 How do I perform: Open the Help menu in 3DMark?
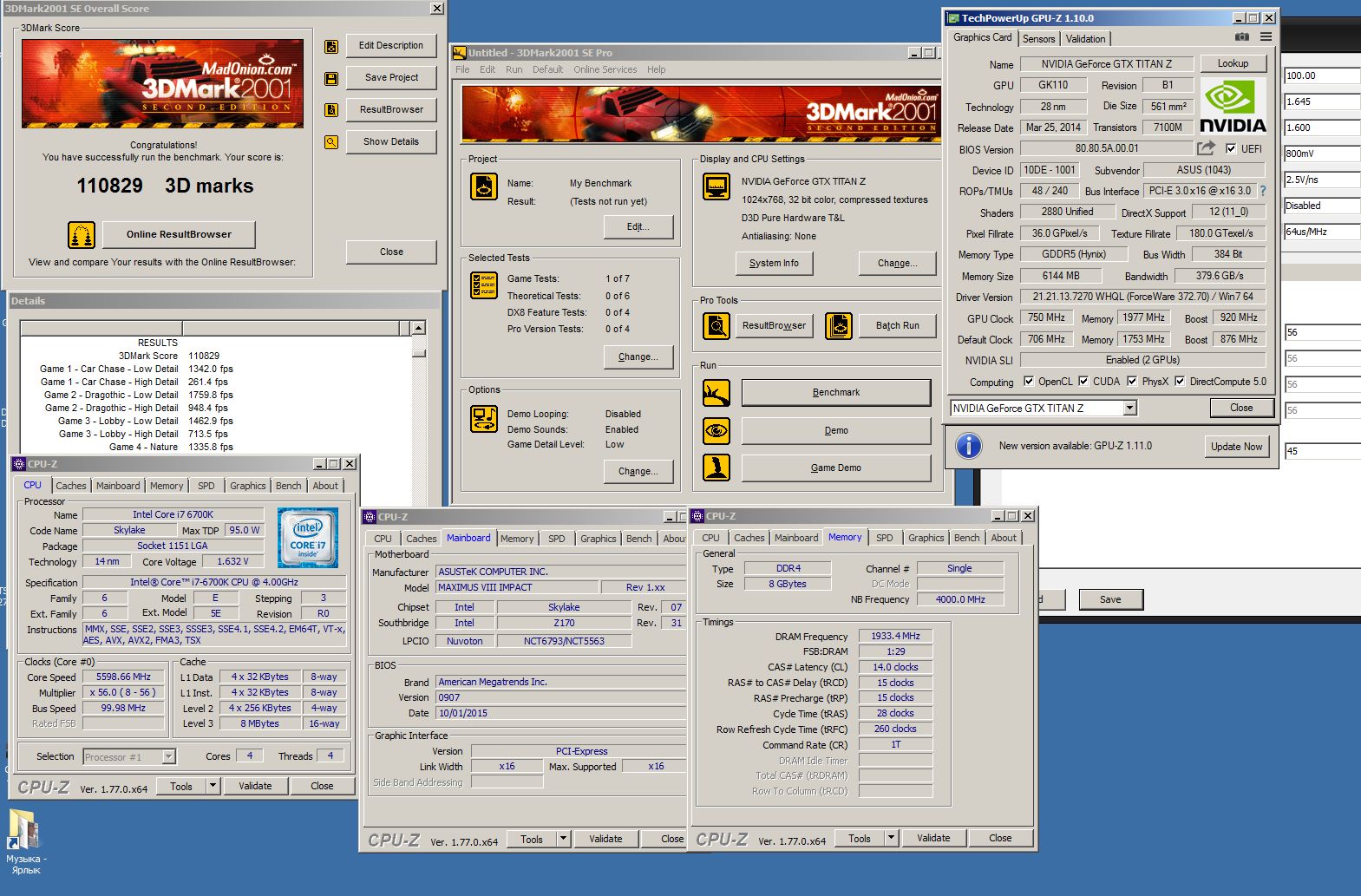coord(656,69)
